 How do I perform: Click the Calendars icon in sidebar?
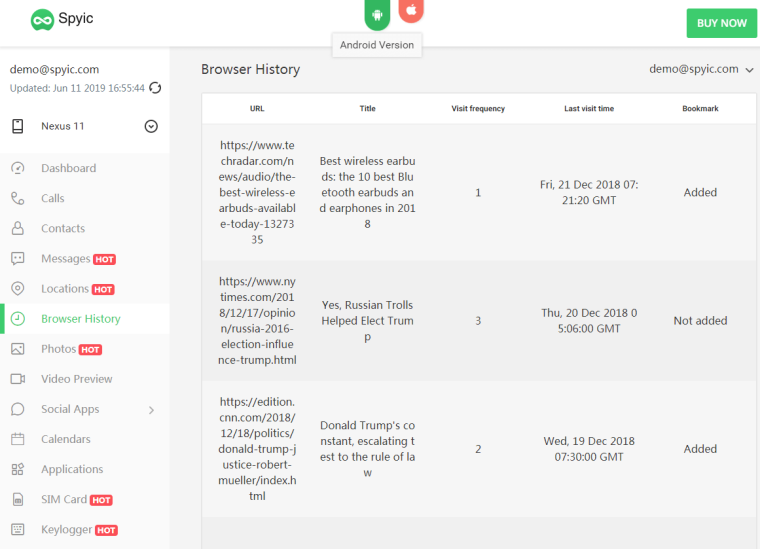(x=18, y=439)
